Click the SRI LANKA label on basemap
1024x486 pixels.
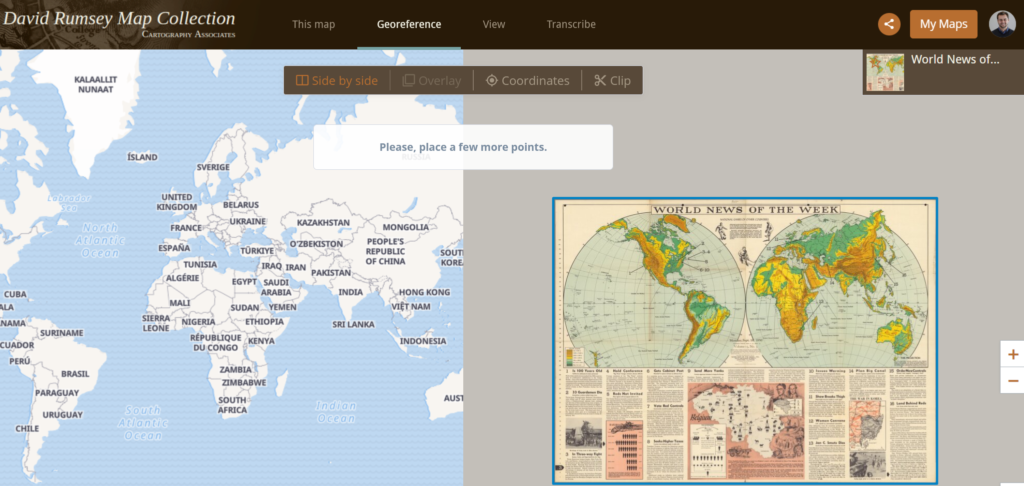coord(353,325)
